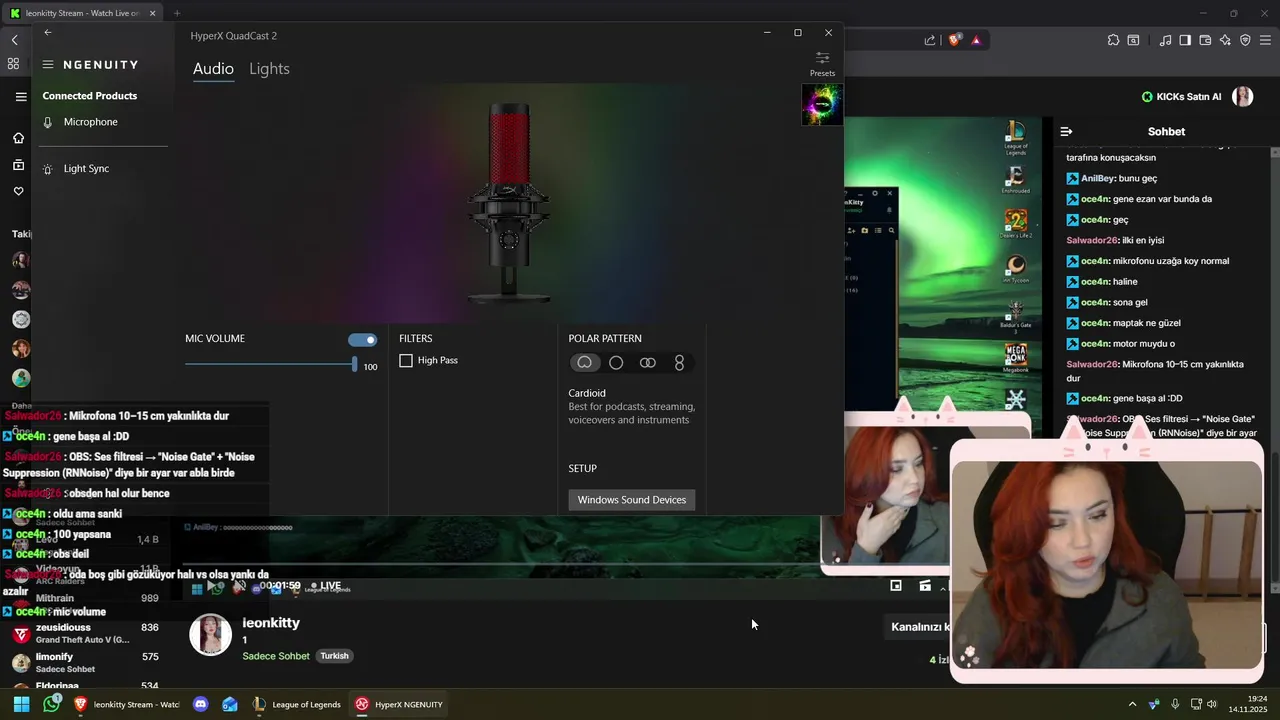Screen dimensions: 1280x720
Task: Click Salwador26 'ilki en iyisi' message
Action: (x=1115, y=240)
